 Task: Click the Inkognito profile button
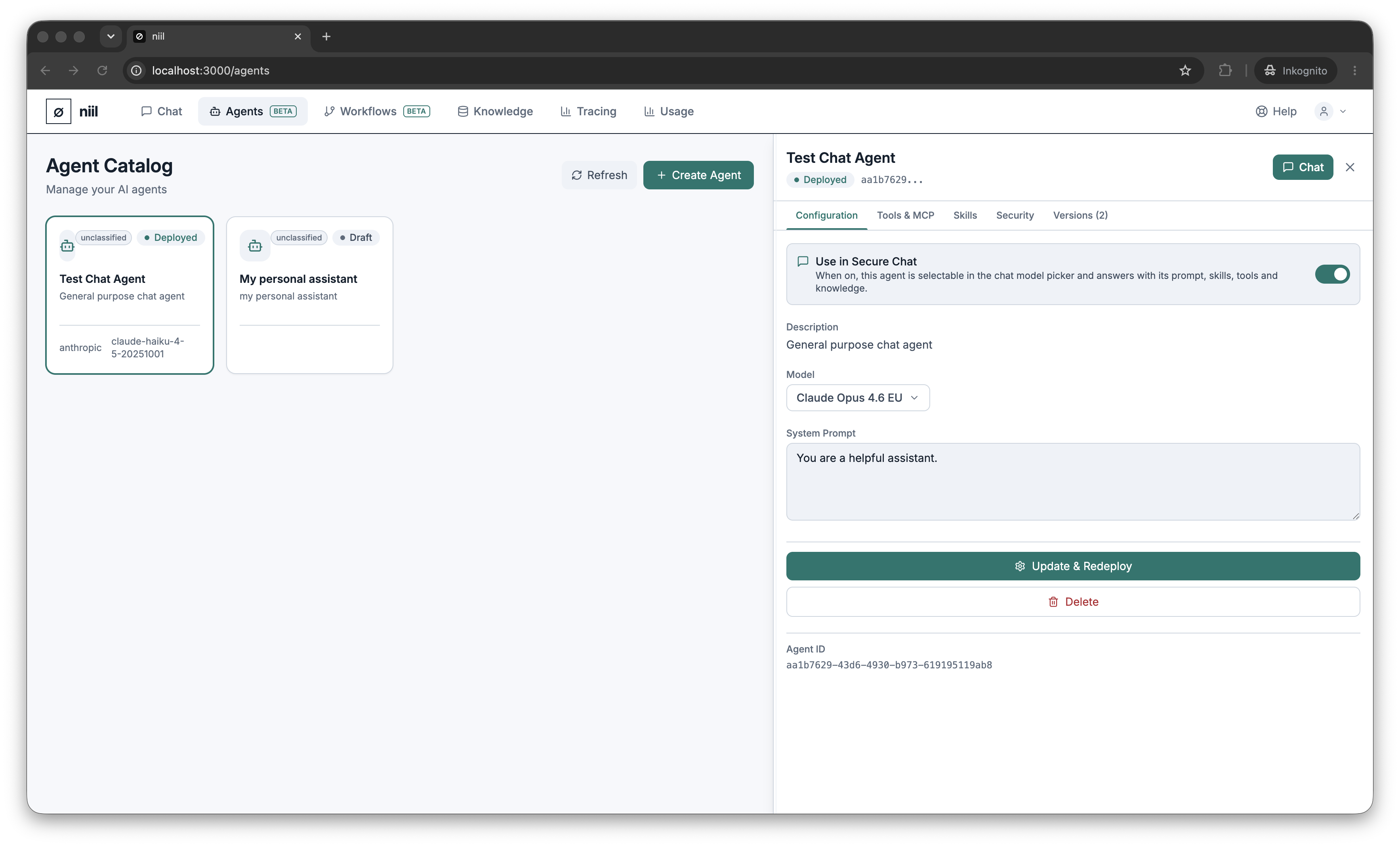tap(1295, 71)
